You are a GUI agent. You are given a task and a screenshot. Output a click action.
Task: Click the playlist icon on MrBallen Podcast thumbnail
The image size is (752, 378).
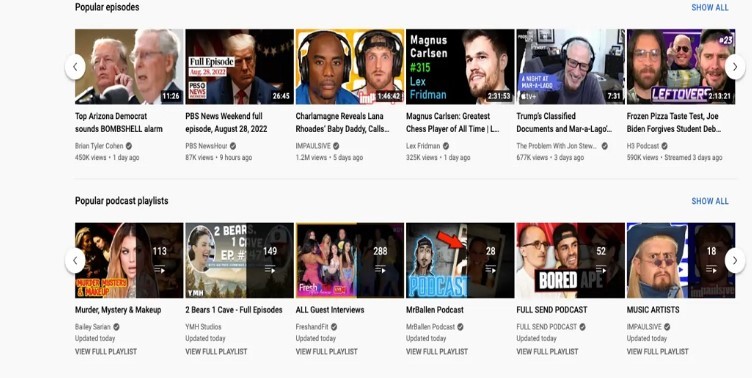[490, 270]
